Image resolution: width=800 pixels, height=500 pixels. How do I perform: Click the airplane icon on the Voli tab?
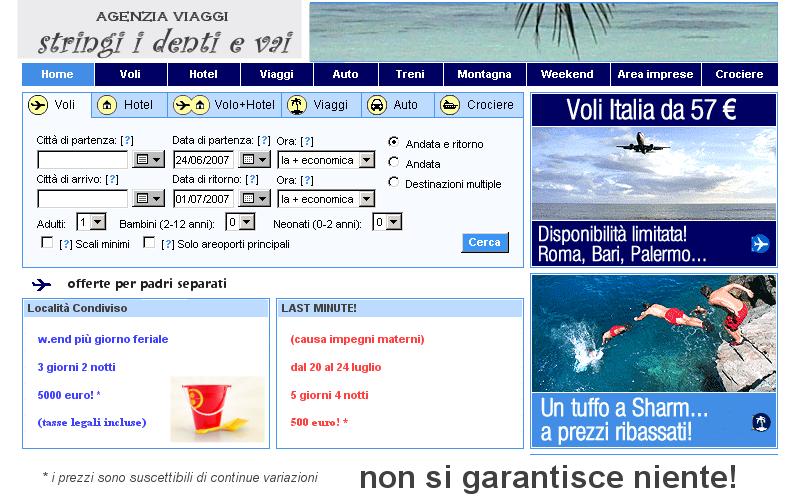tap(39, 105)
